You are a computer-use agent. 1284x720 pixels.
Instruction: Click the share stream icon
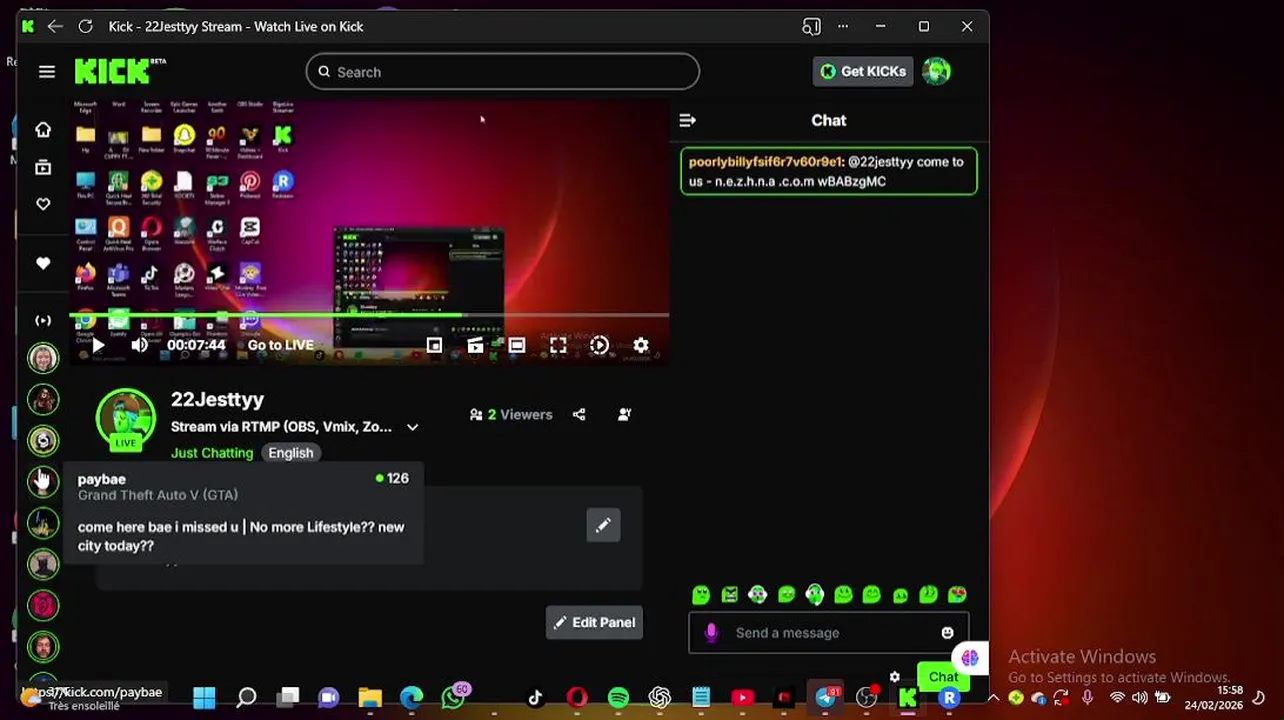click(x=579, y=414)
